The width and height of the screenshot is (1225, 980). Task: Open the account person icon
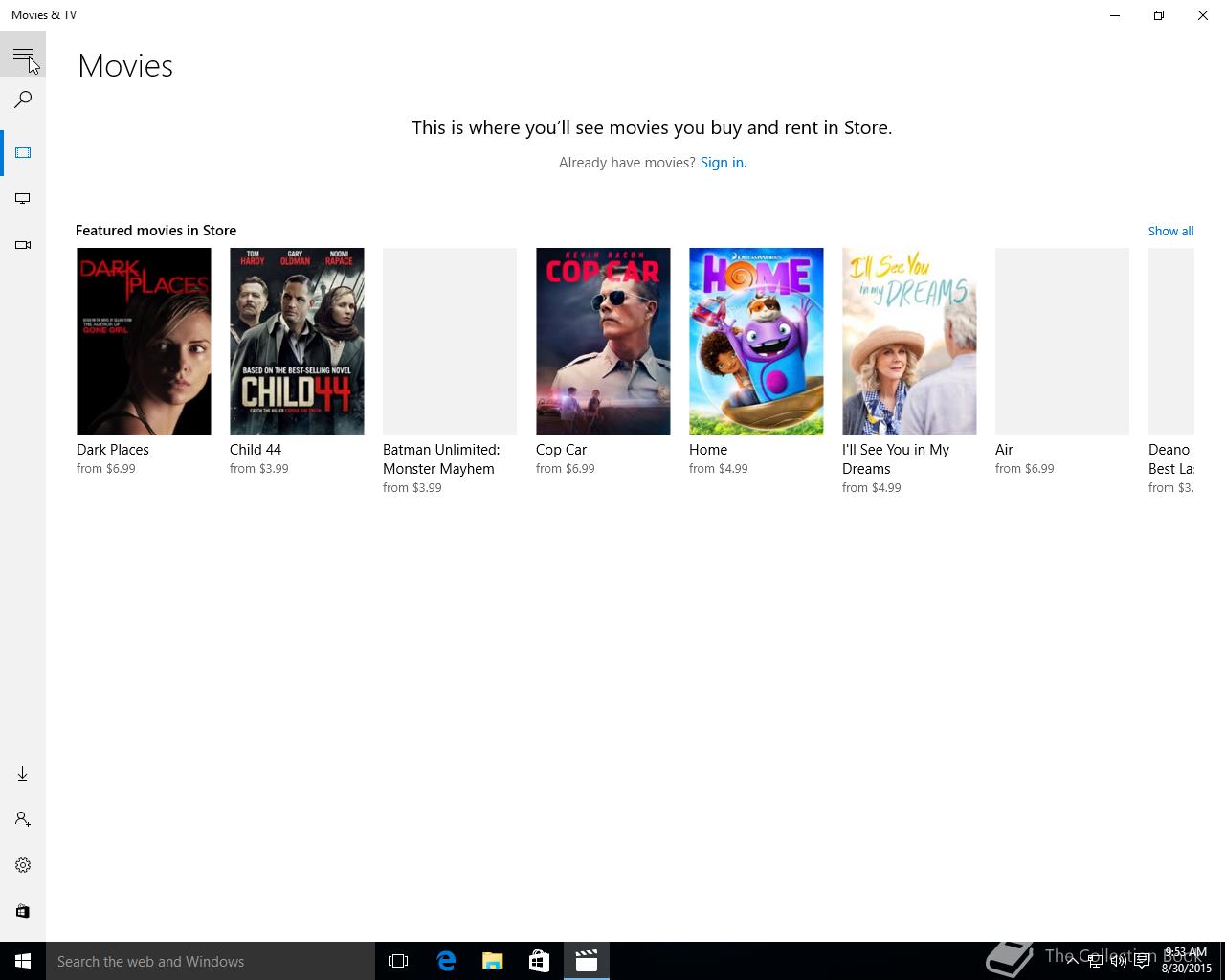tap(23, 819)
